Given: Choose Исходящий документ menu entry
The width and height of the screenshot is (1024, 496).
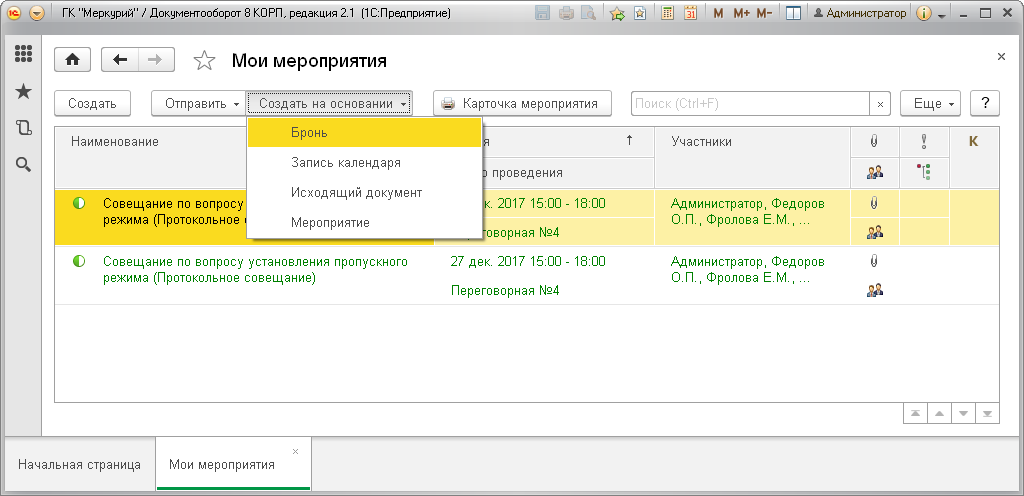Looking at the screenshot, I should coord(364,193).
